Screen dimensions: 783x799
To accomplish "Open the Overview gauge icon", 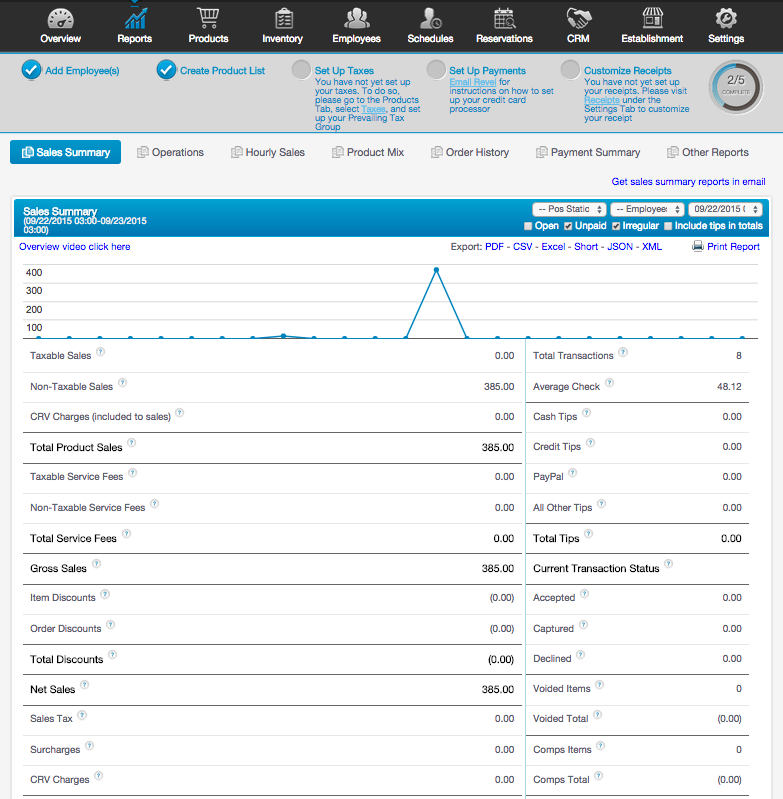I will 61,19.
